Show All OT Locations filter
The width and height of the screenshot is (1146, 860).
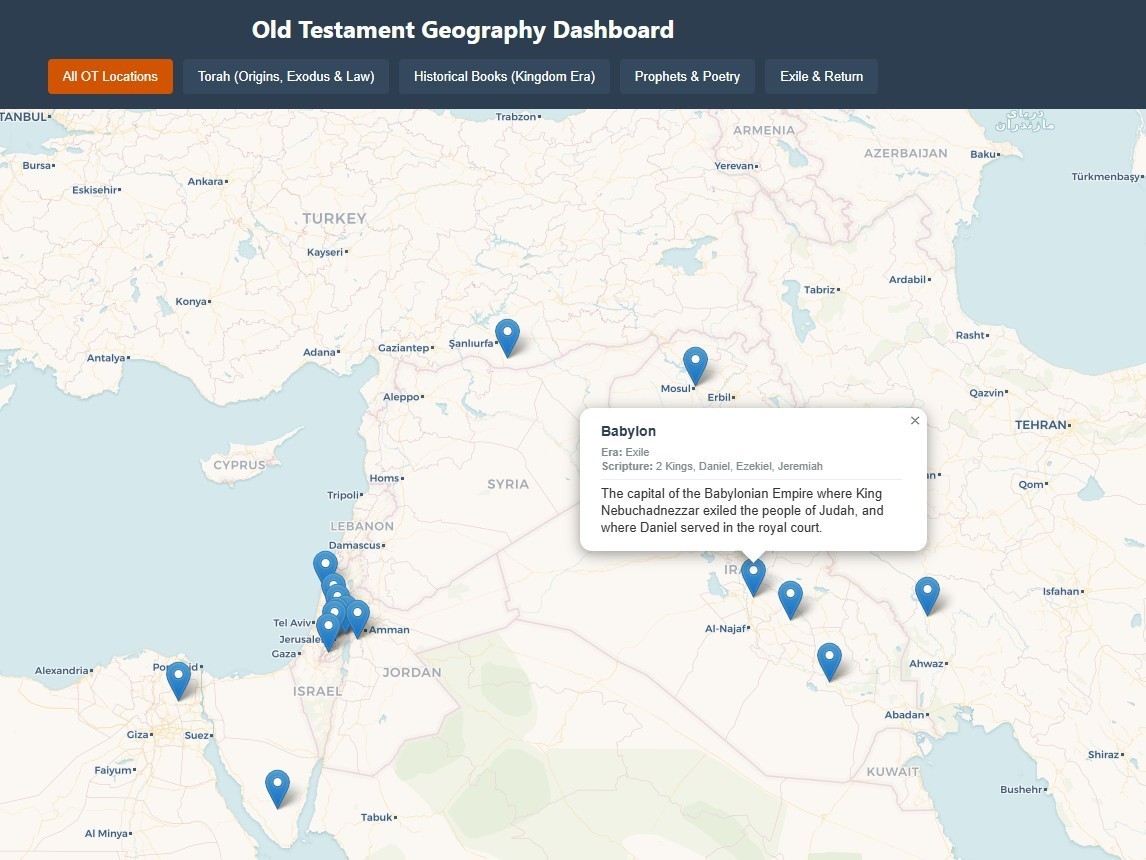pyautogui.click(x=110, y=77)
